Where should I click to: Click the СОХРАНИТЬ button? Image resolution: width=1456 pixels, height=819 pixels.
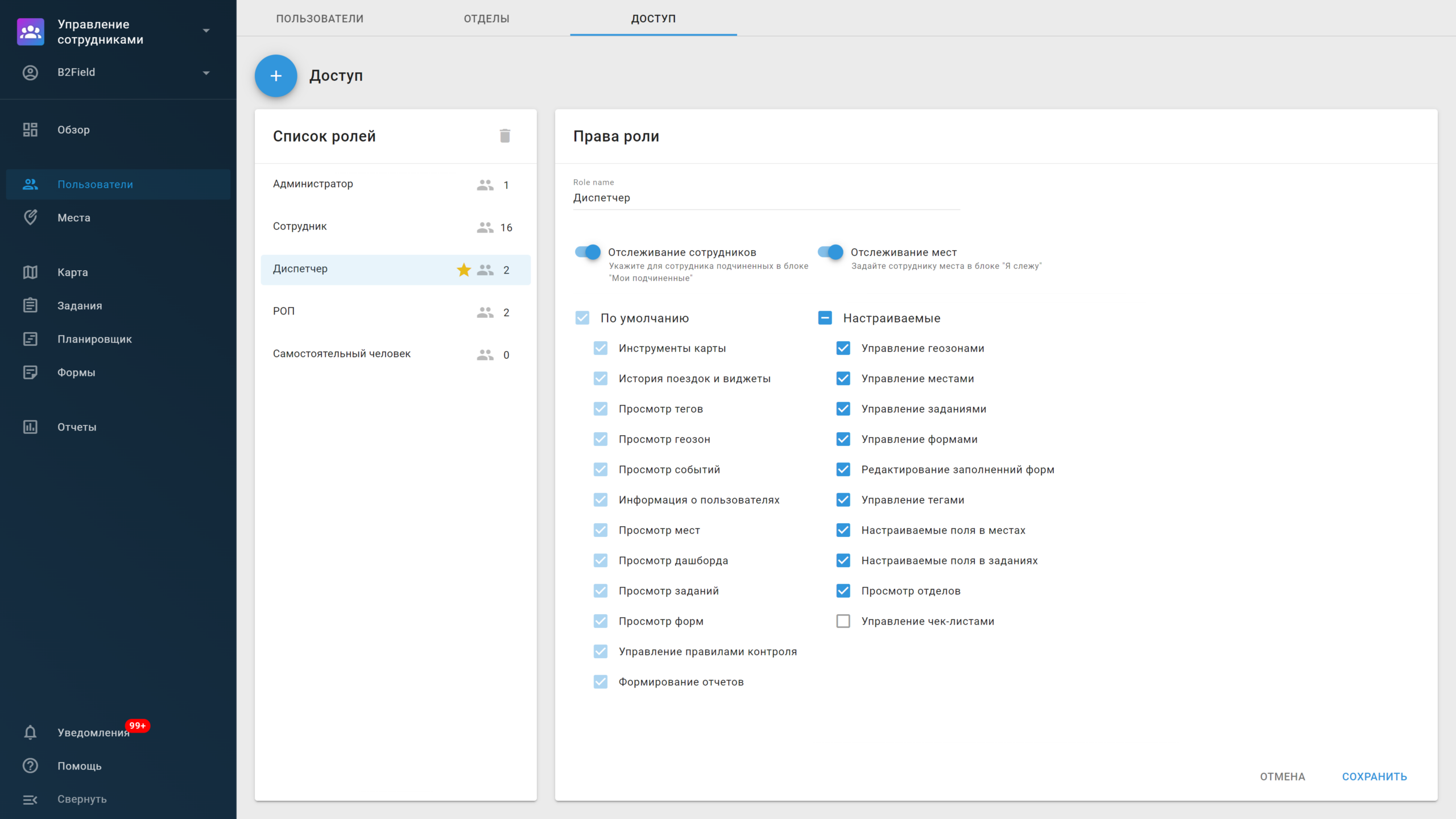(x=1375, y=777)
